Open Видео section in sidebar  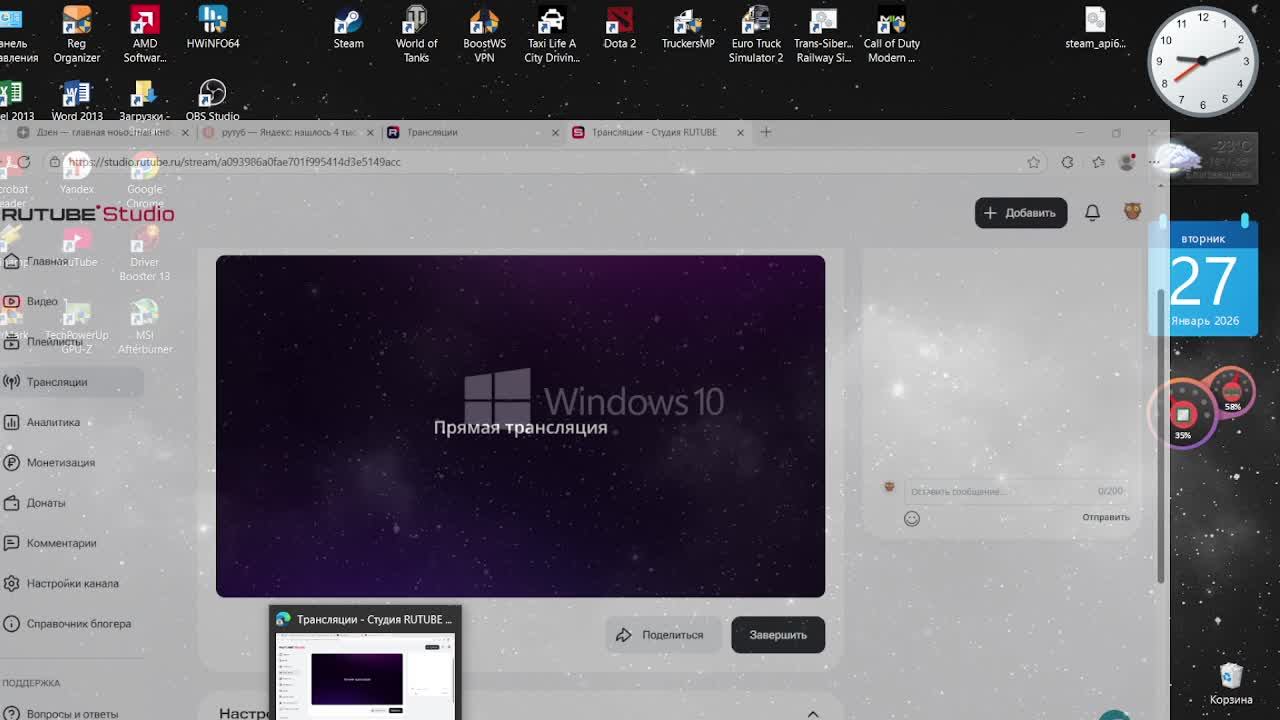(x=42, y=301)
